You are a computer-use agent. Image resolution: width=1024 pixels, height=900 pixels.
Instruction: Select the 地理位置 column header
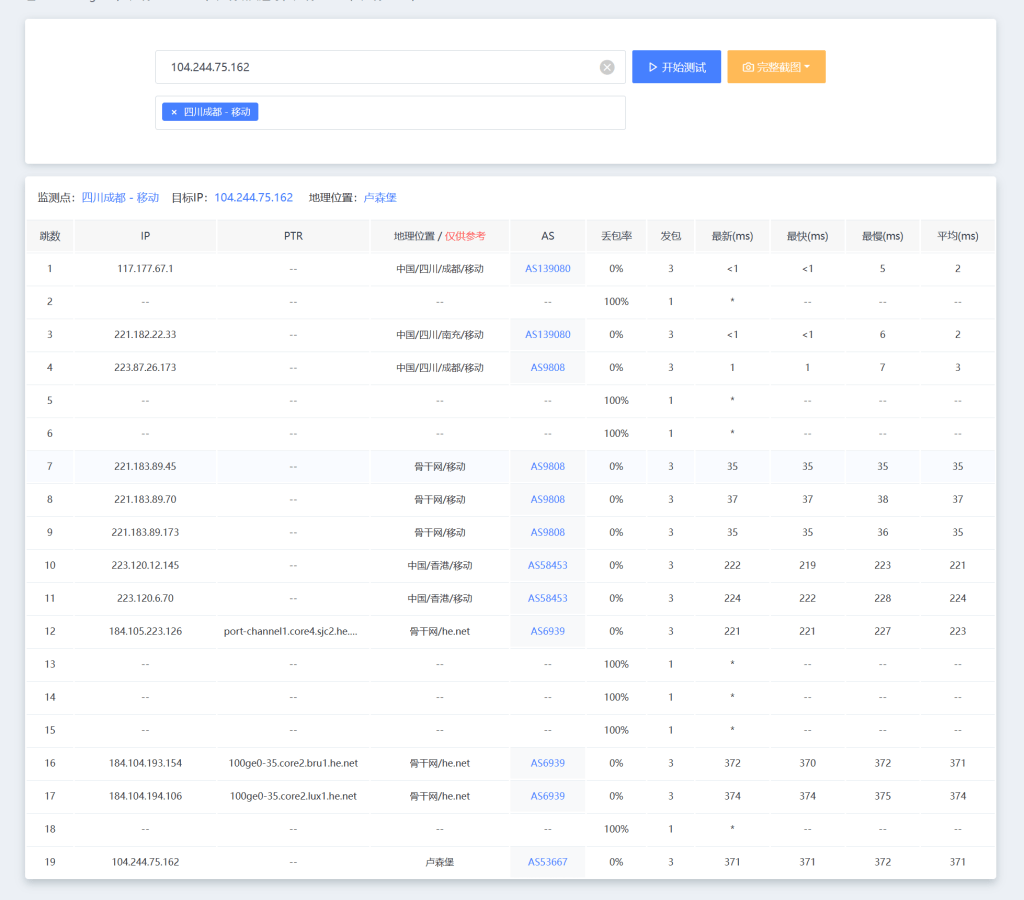(440, 236)
